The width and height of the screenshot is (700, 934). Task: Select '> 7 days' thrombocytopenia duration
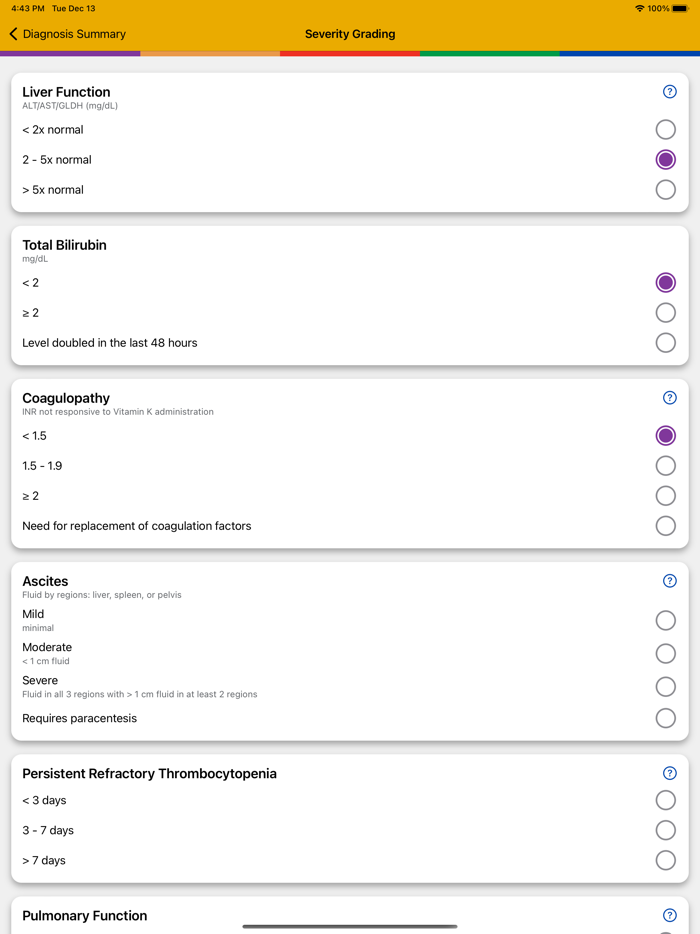(665, 860)
